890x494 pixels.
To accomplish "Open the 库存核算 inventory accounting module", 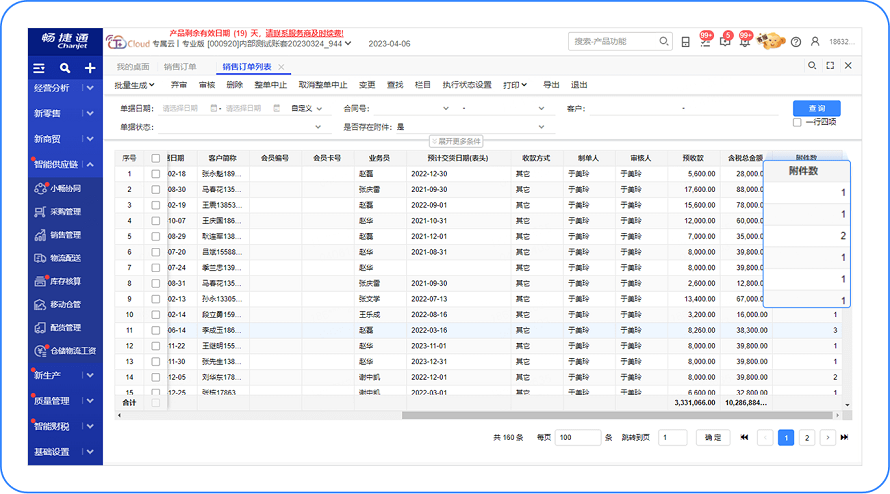I will pos(65,282).
